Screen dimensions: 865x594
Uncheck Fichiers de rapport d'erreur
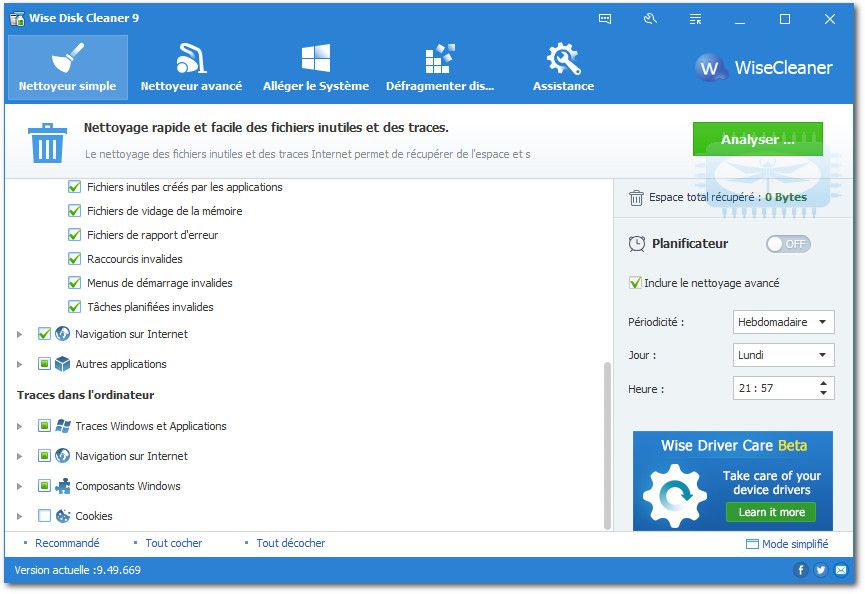[x=74, y=235]
